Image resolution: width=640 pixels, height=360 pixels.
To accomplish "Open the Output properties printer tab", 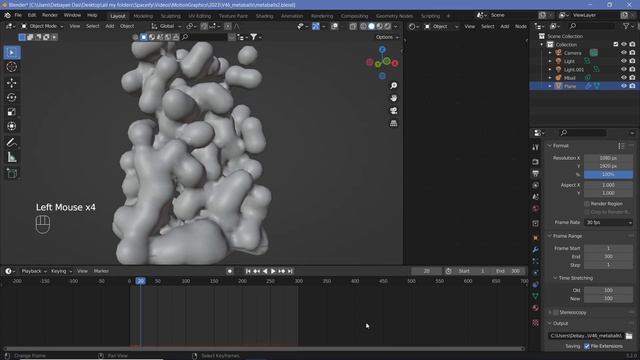I will (536, 173).
